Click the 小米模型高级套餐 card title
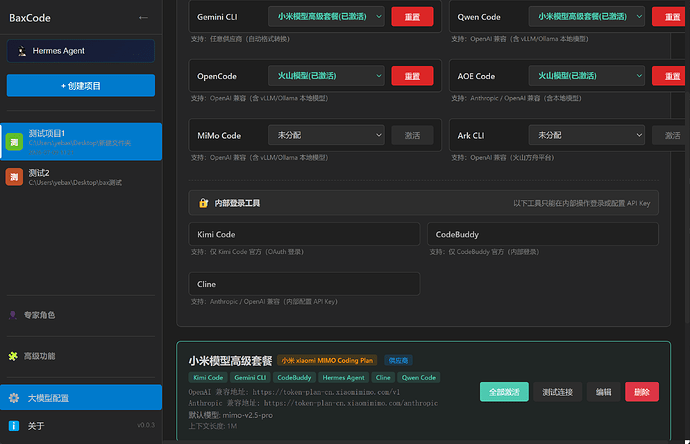Image resolution: width=690 pixels, height=444 pixels. pos(231,361)
